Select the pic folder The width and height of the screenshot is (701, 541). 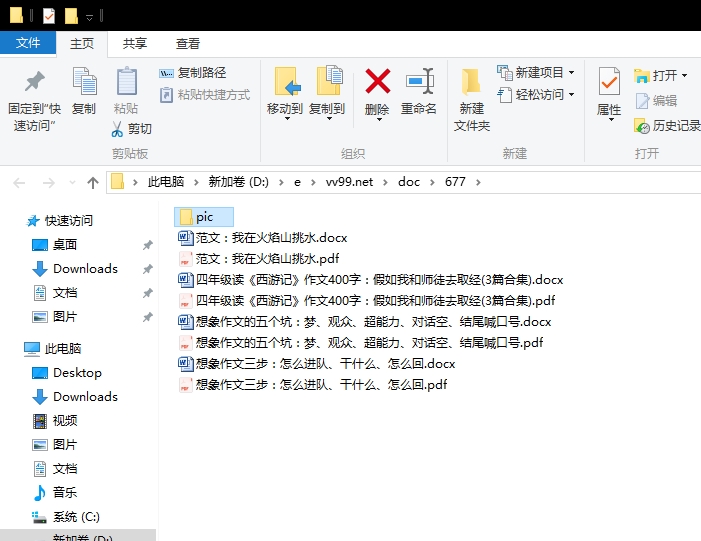(x=204, y=217)
